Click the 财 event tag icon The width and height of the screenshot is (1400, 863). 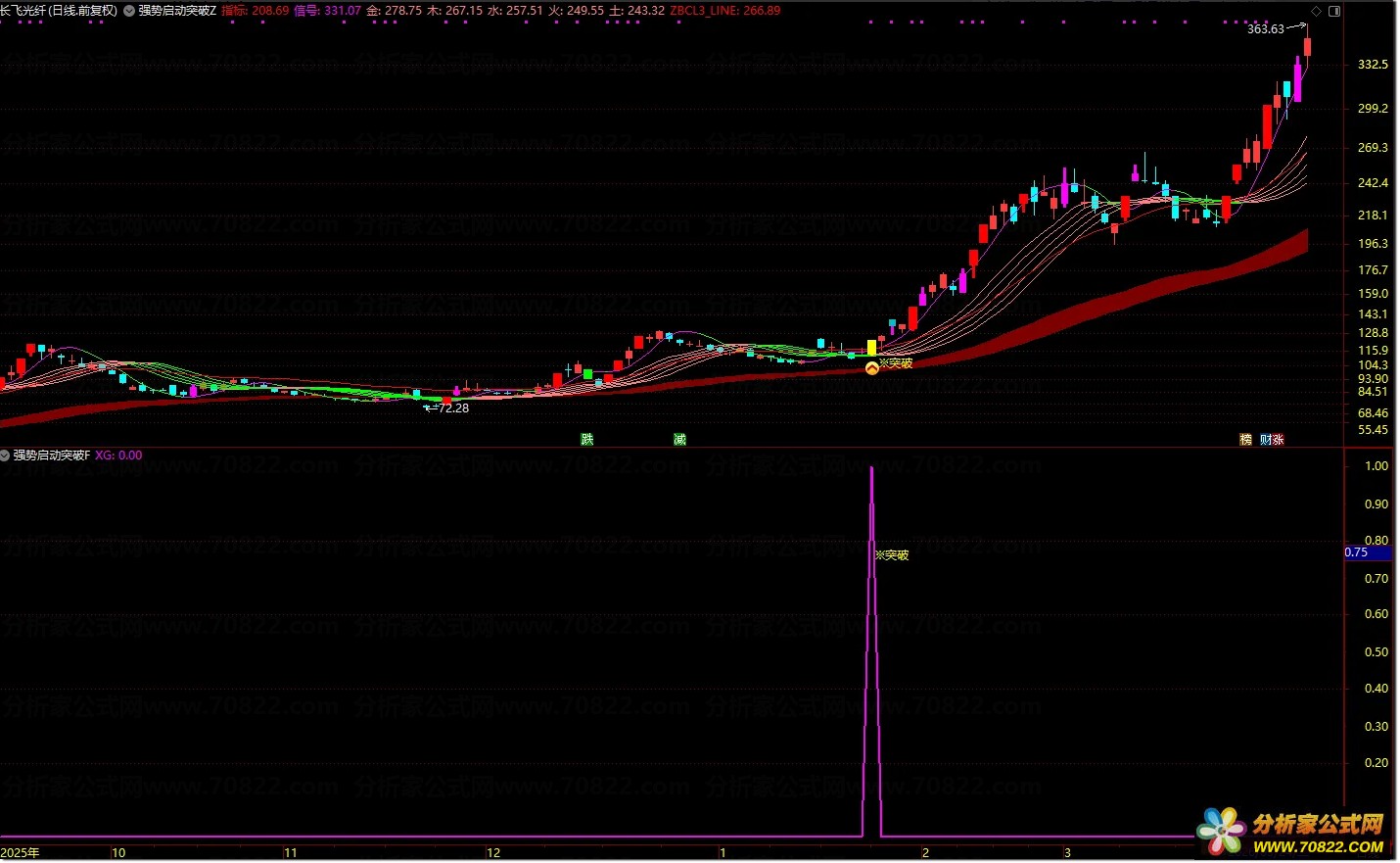point(1266,440)
